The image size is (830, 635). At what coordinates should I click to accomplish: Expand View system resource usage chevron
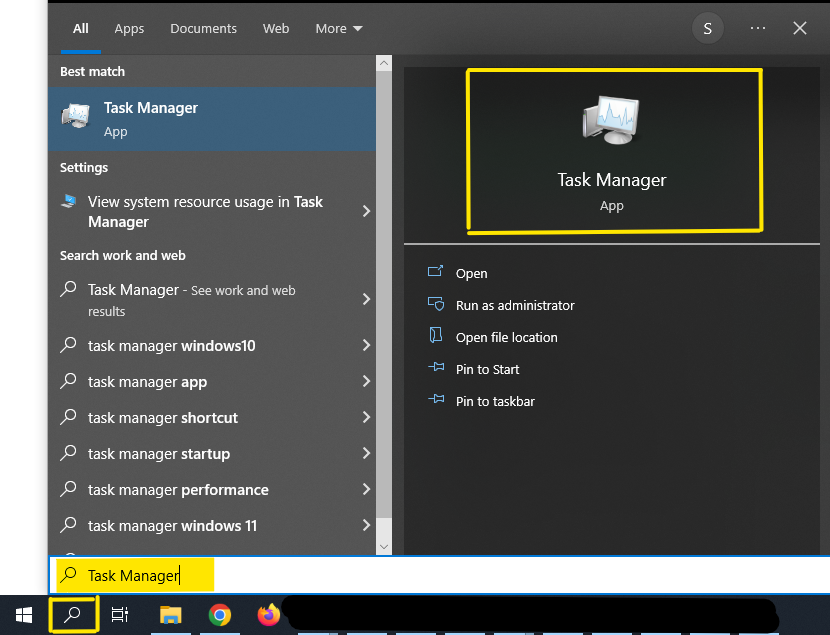(x=366, y=211)
